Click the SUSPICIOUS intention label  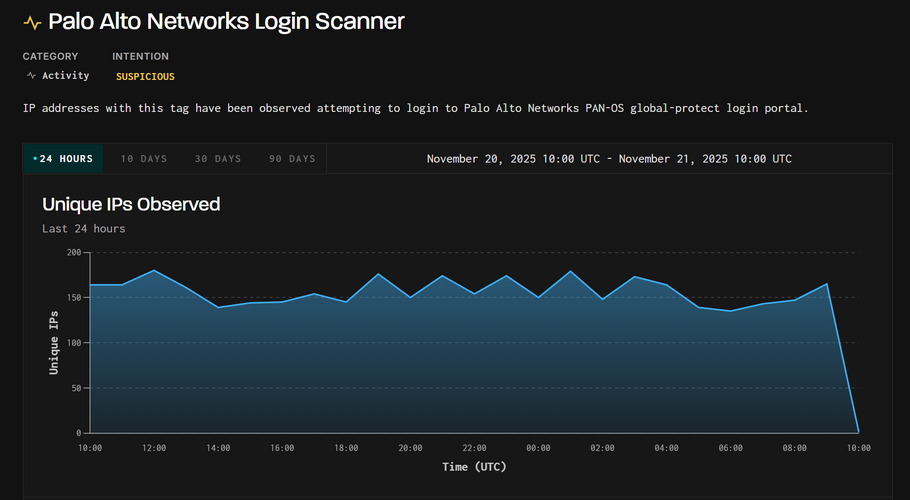pos(145,76)
